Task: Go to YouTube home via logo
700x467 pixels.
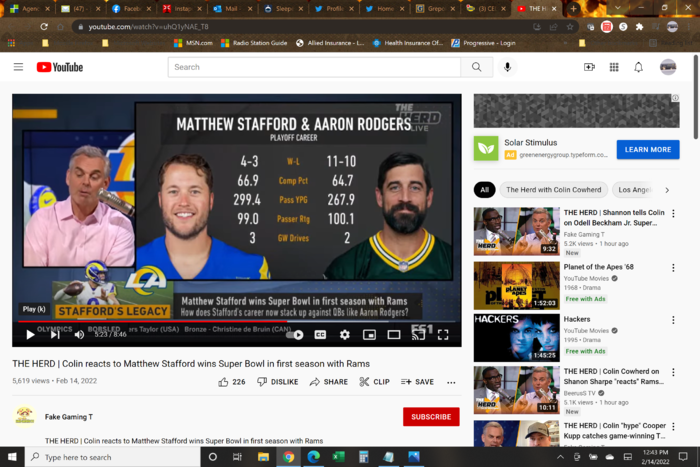Action: [x=60, y=67]
